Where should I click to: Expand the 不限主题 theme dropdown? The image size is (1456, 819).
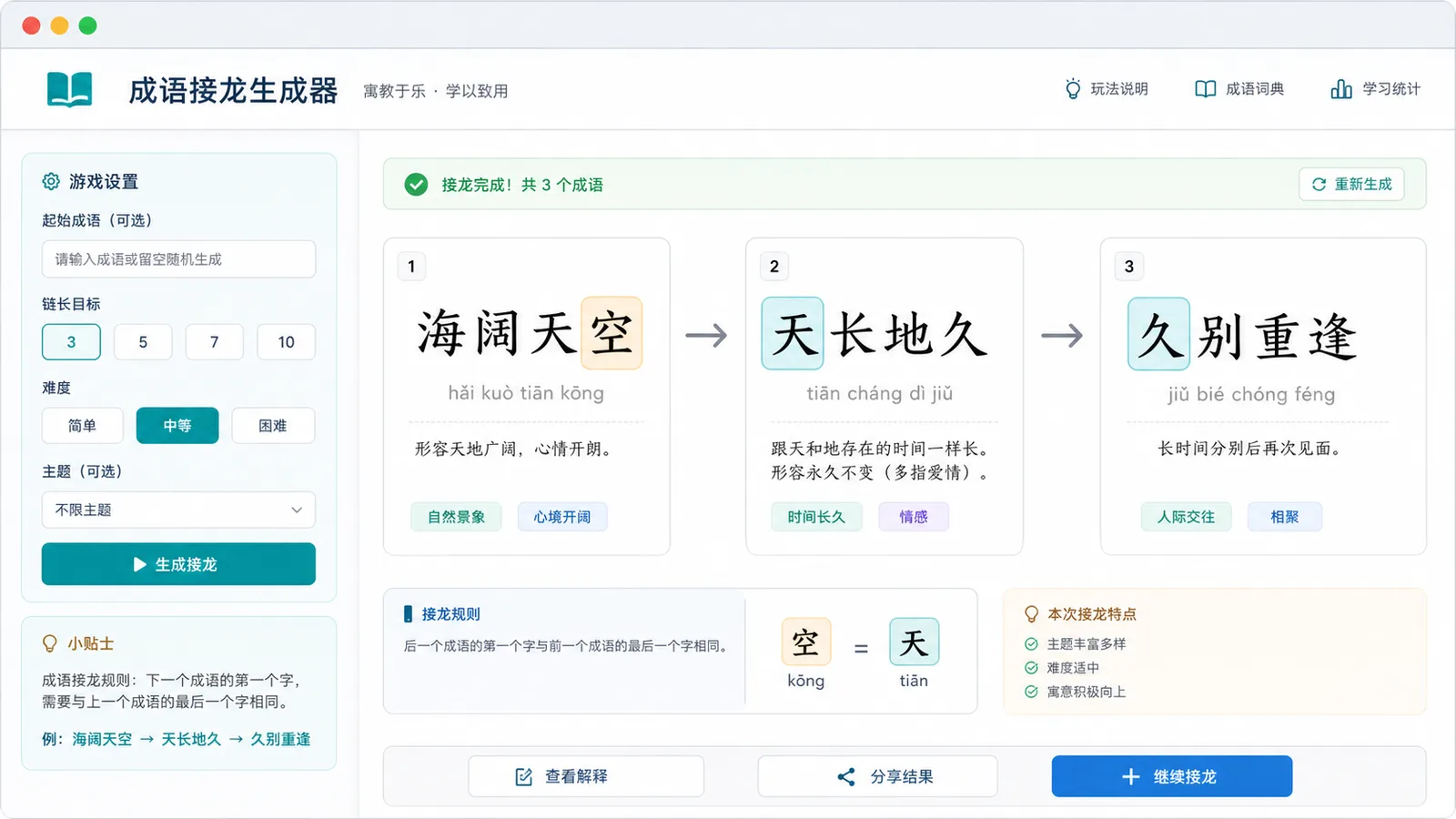pos(178,510)
